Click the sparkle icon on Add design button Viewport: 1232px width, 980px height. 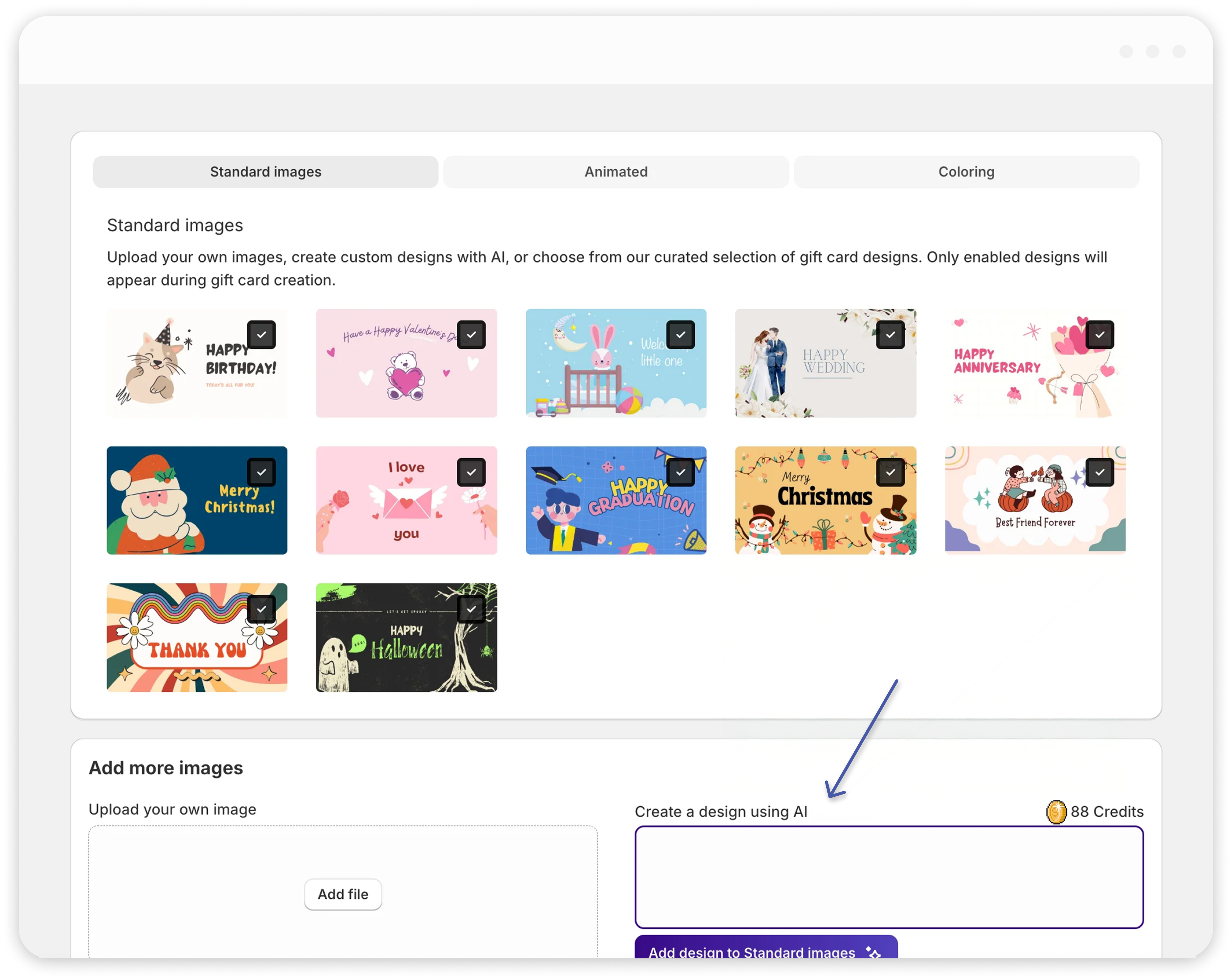pos(873,952)
